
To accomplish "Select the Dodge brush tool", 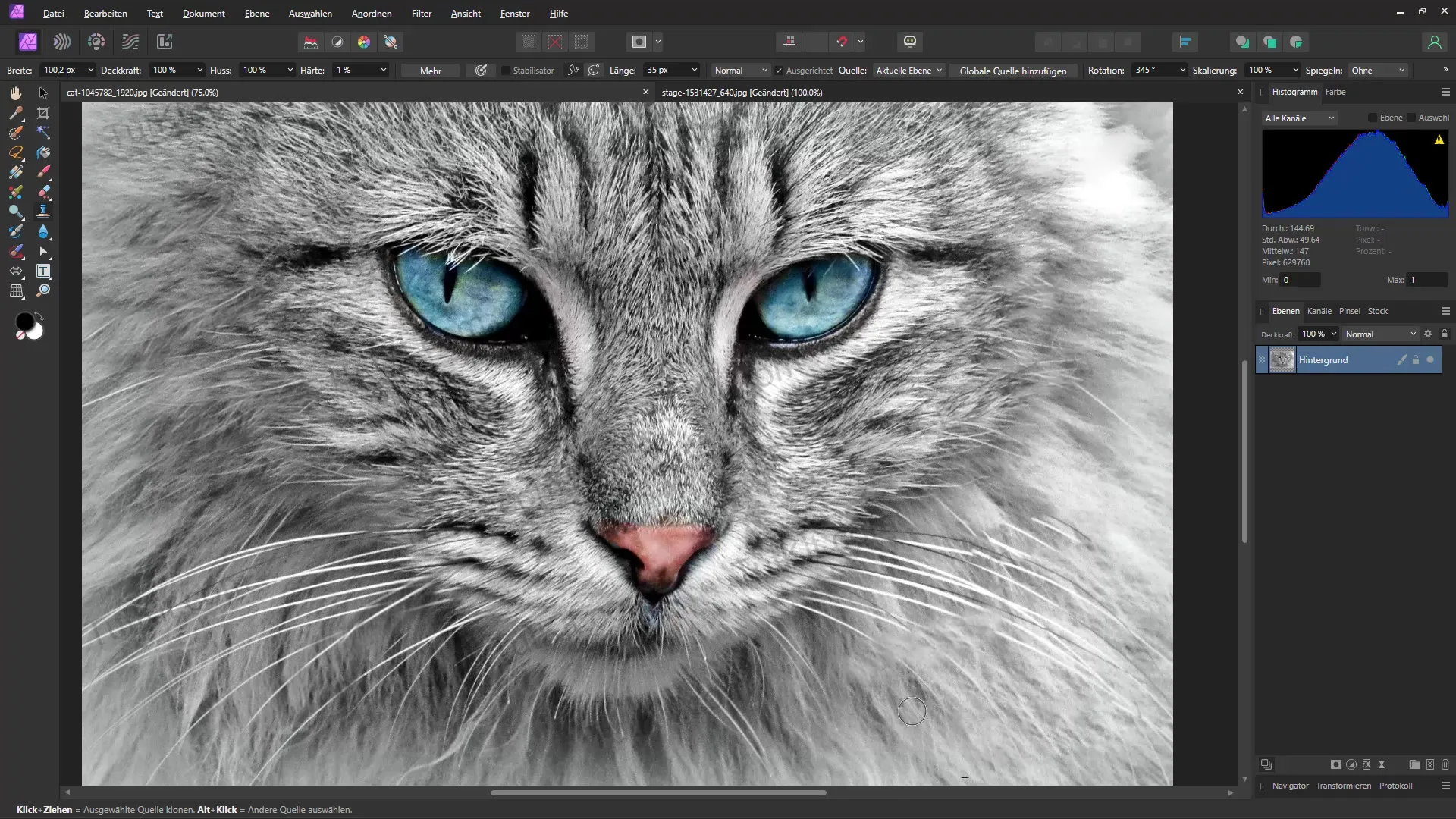I will 16,212.
